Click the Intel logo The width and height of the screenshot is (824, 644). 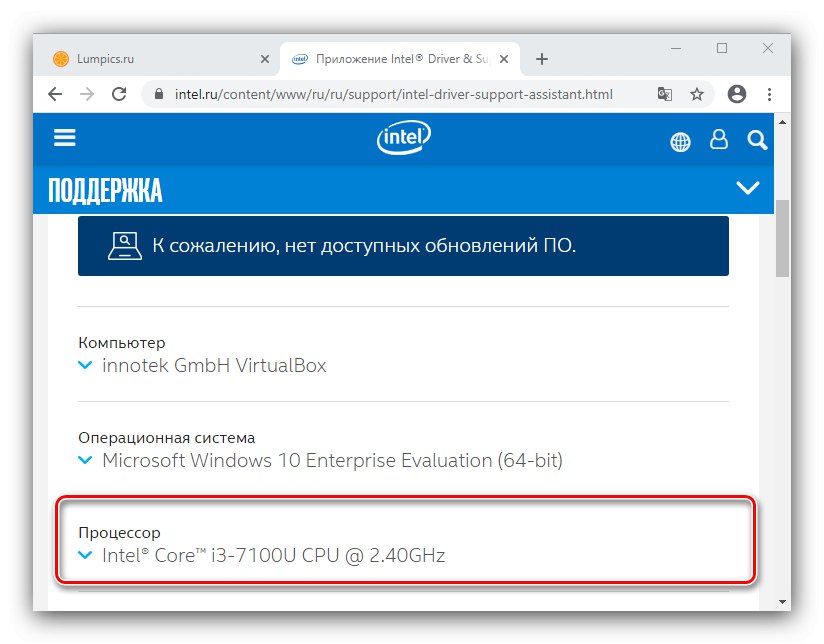(403, 138)
